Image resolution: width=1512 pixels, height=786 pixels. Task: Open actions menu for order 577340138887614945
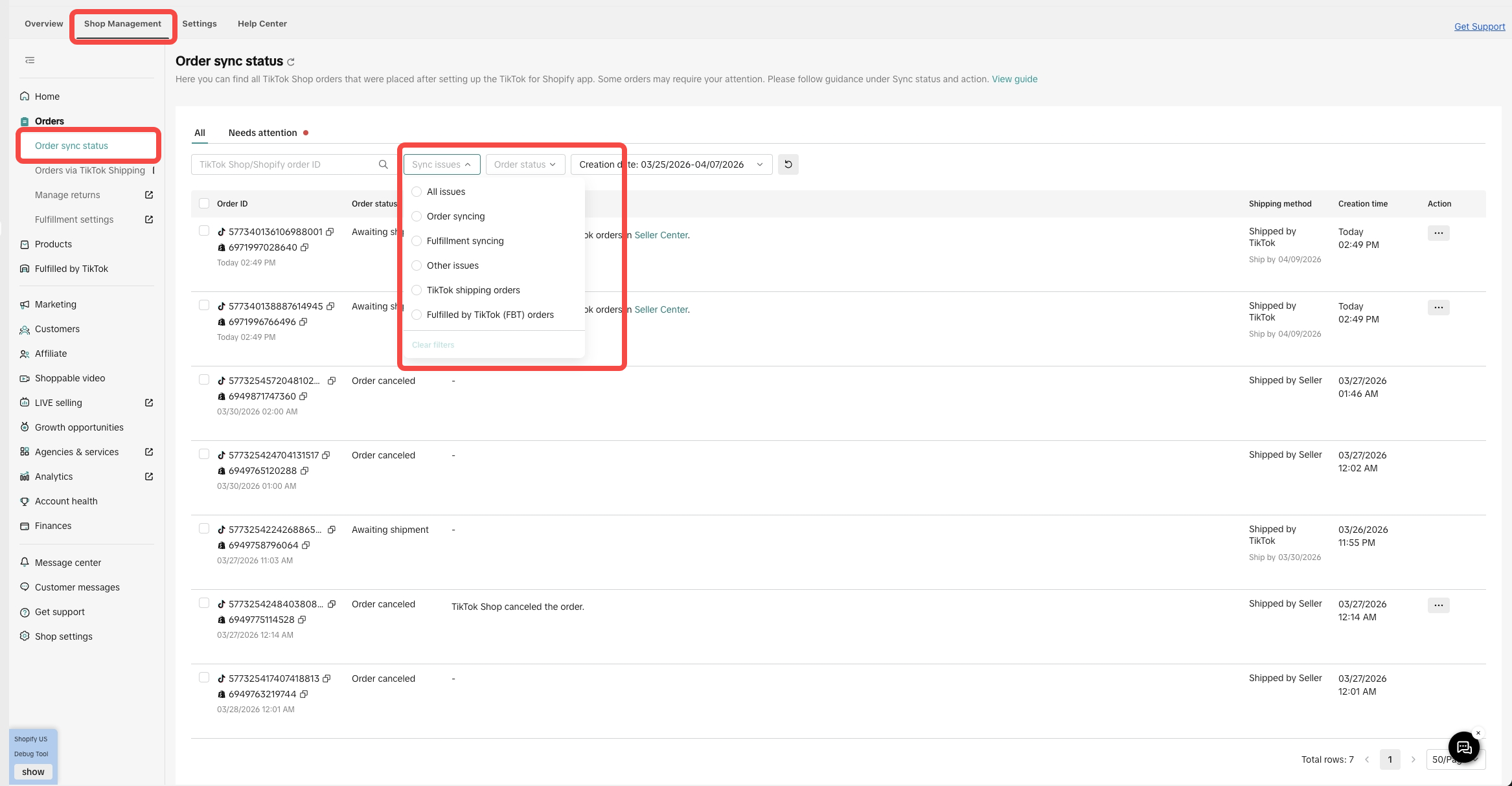click(1438, 308)
